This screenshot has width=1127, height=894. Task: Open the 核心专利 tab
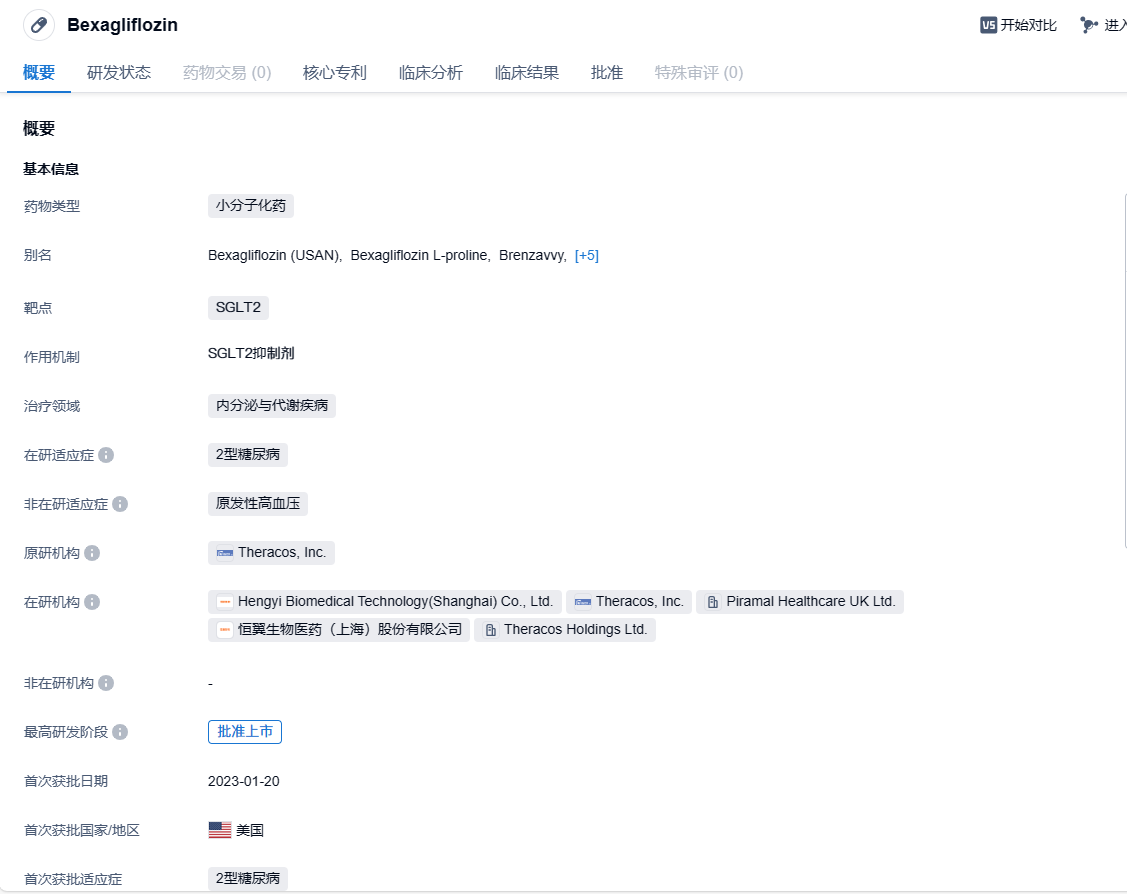pyautogui.click(x=335, y=72)
